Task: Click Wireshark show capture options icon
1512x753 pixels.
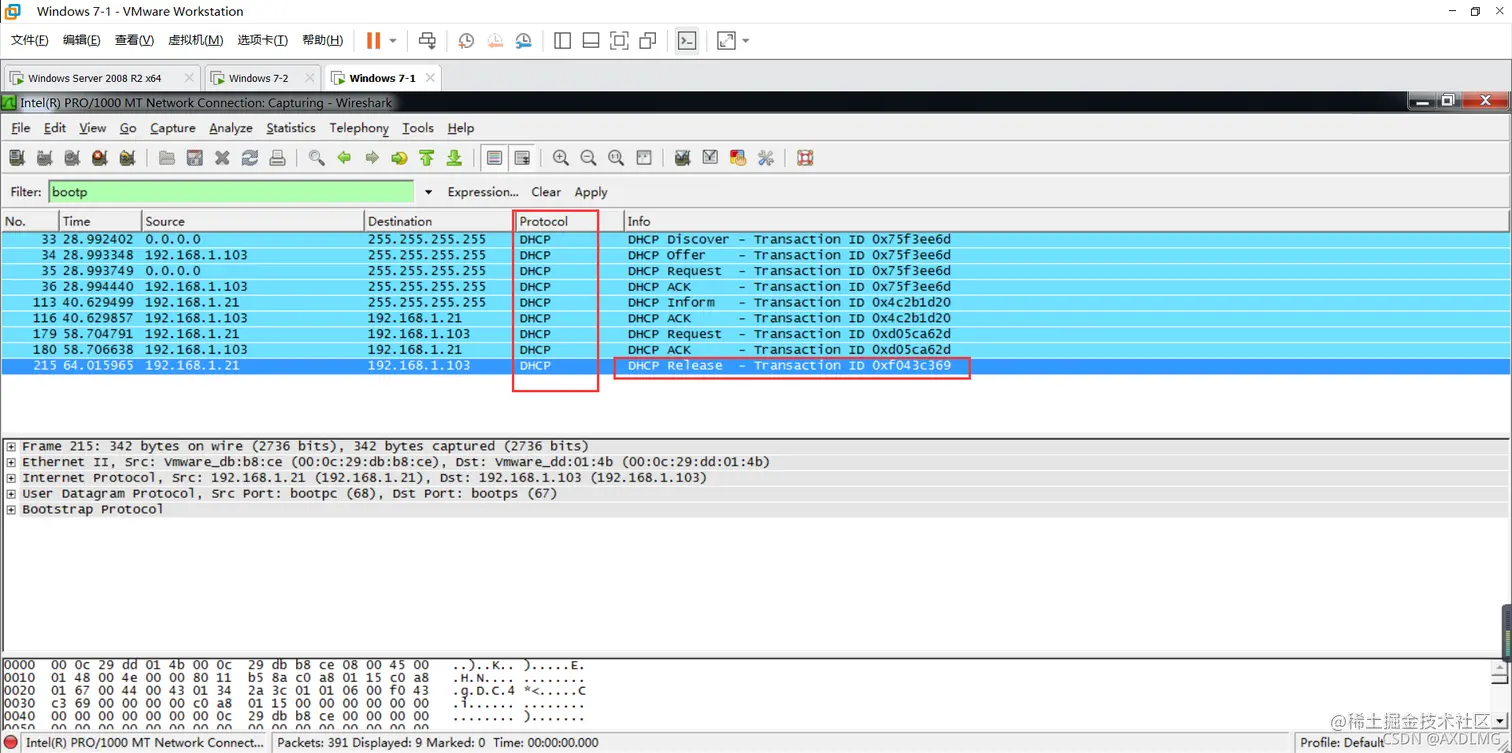Action: (44, 158)
